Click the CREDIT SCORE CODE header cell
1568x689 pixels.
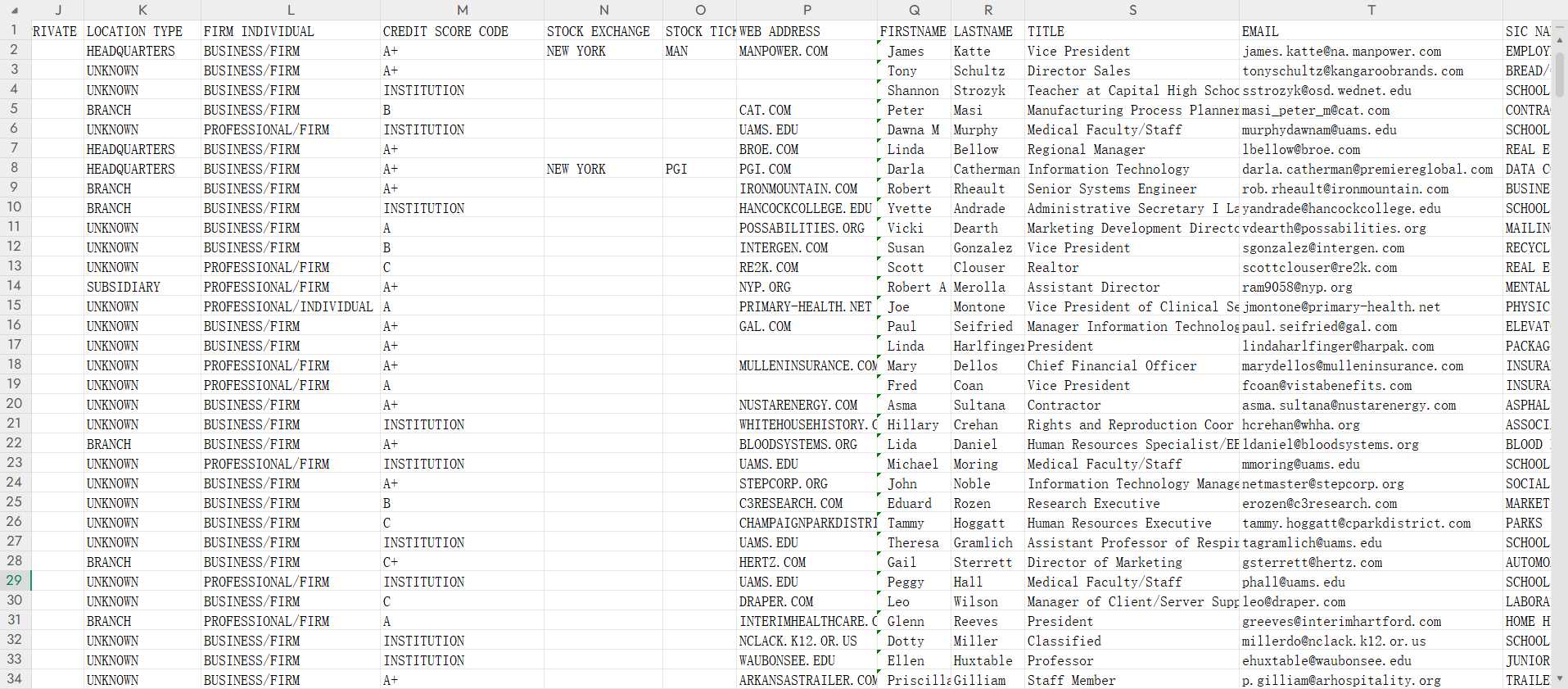point(463,30)
